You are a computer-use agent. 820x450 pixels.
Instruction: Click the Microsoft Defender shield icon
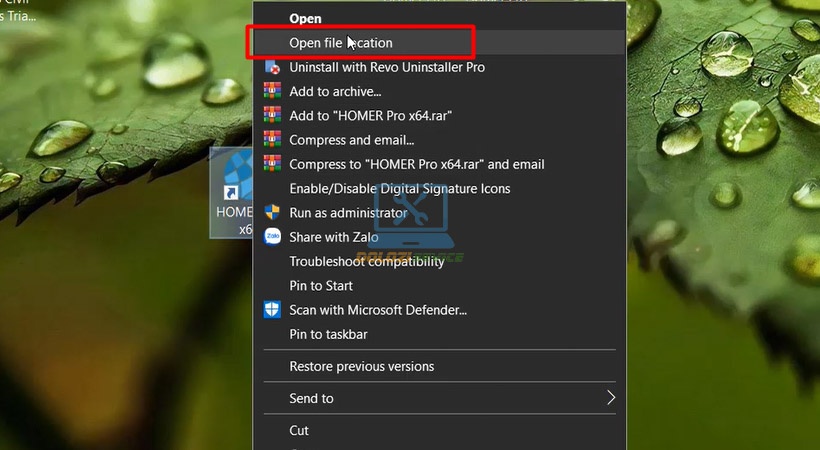pyautogui.click(x=272, y=310)
